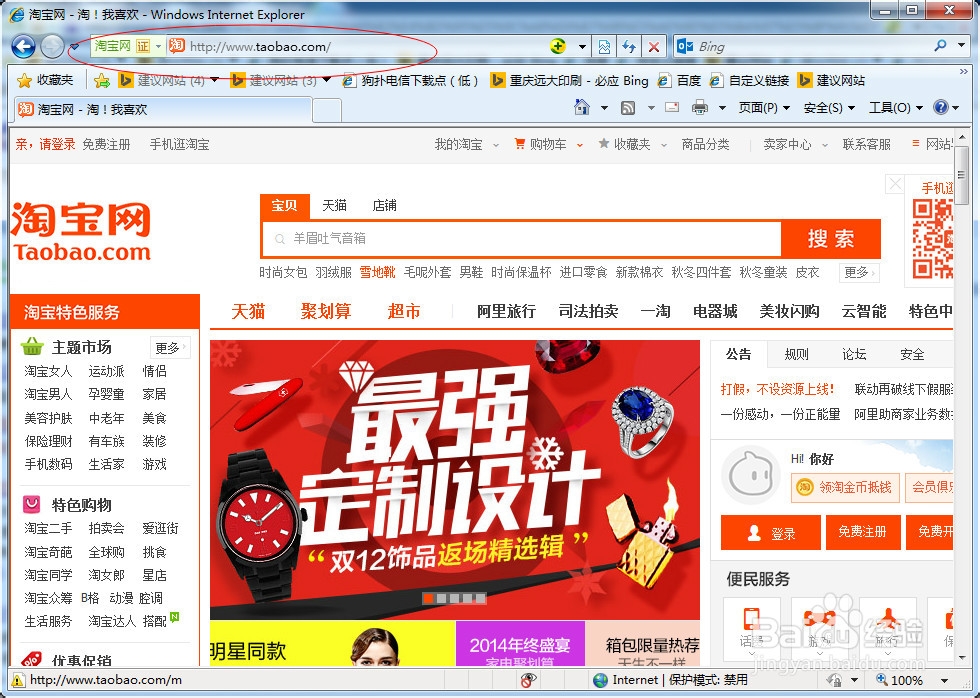Image resolution: width=980 pixels, height=698 pixels.
Task: Click the 手机淘宝 QR code image
Action: [932, 238]
